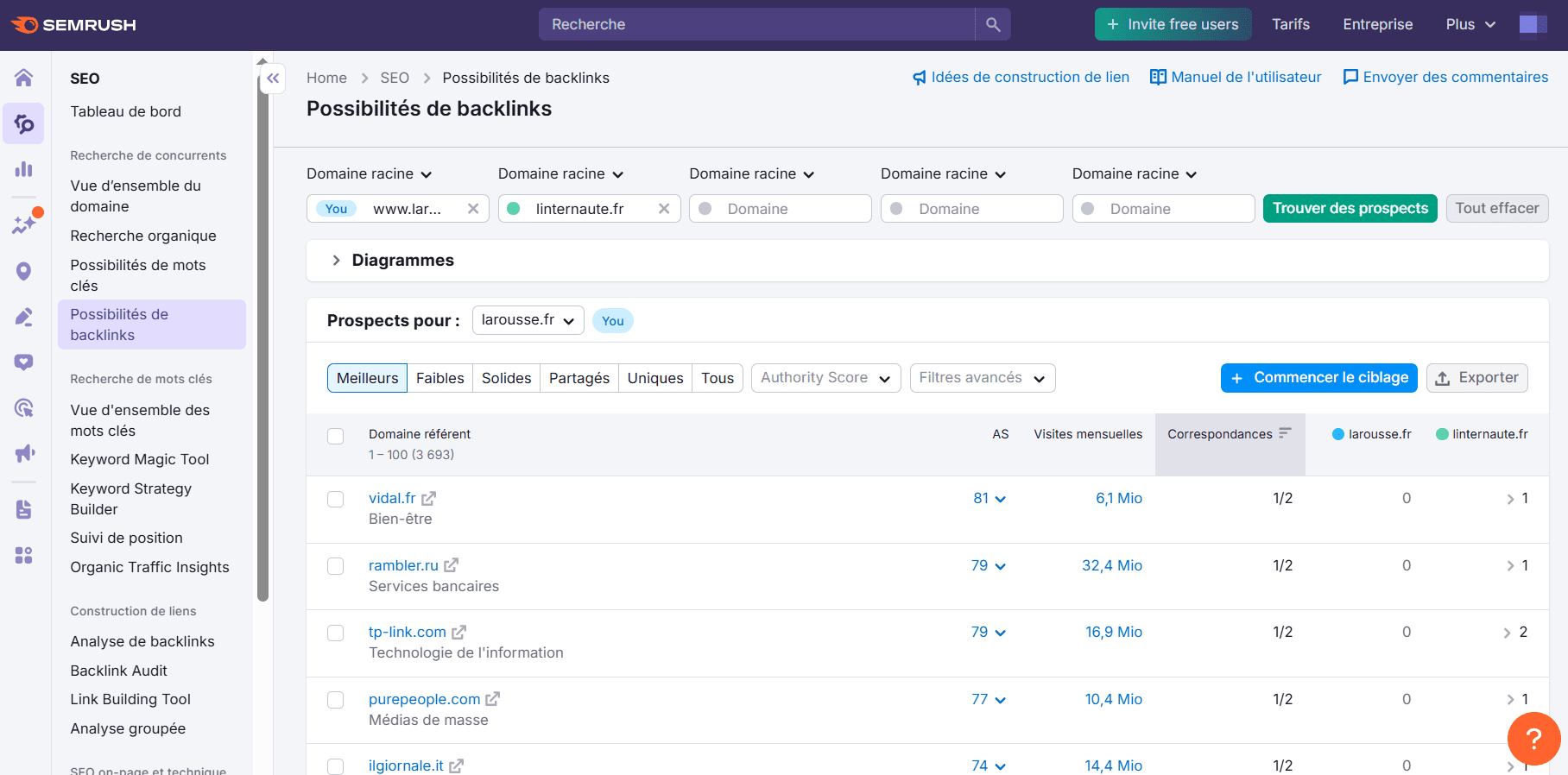Open the advertising target sidebar icon

point(23,408)
